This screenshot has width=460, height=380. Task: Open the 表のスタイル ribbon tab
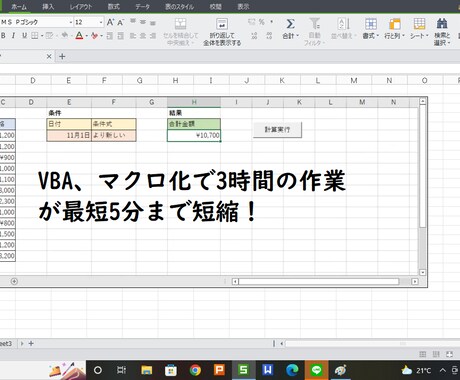[179, 7]
